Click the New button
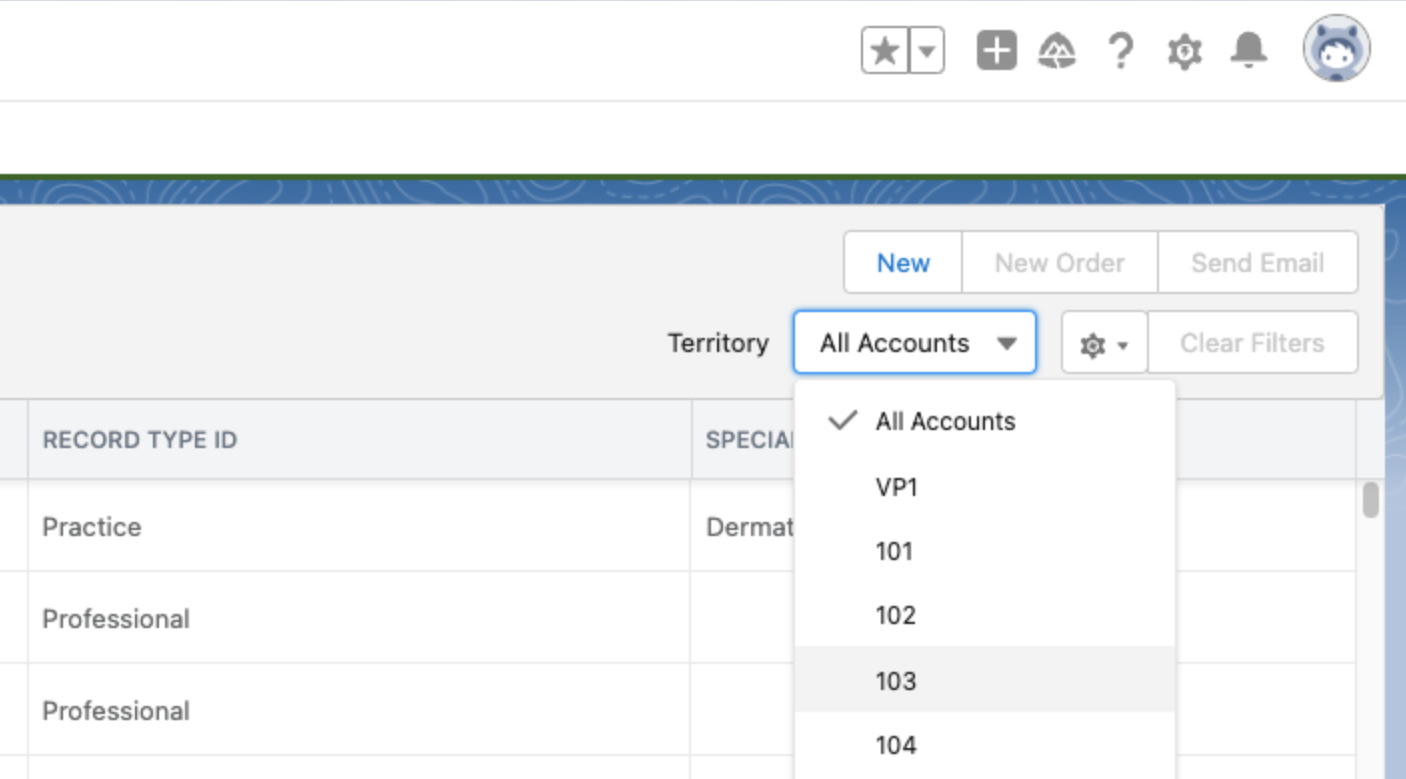Viewport: 1406px width, 779px height. pos(903,263)
